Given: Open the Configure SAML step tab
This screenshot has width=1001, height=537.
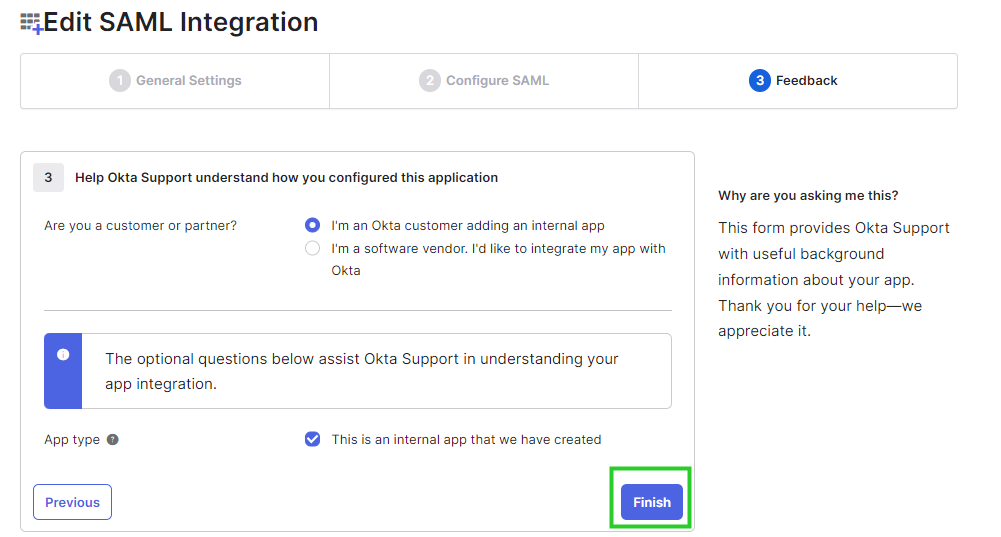Looking at the screenshot, I should pos(484,81).
